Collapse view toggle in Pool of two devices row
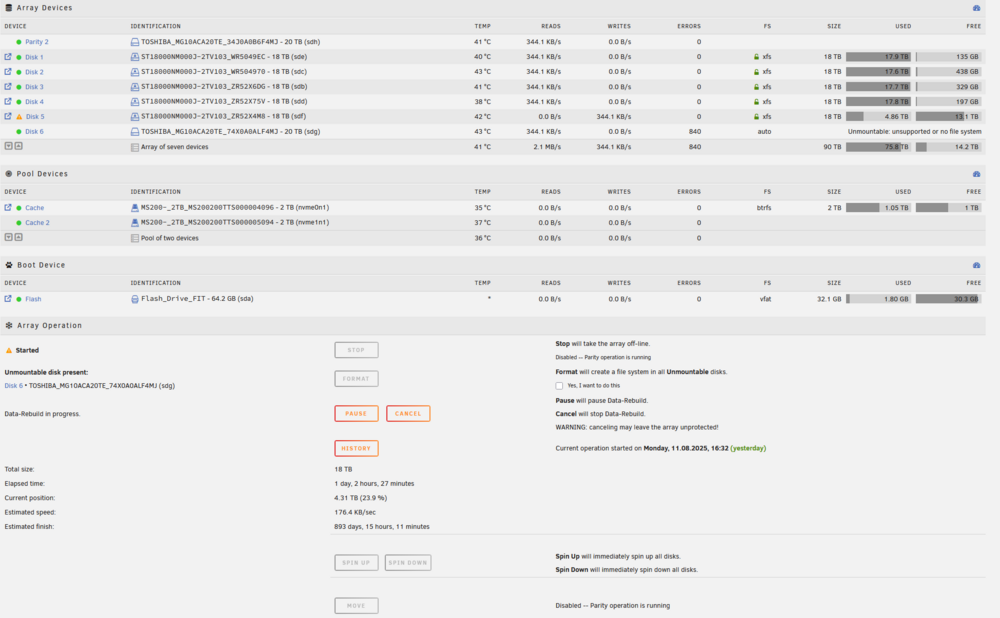Image resolution: width=1000 pixels, height=618 pixels. (x=8, y=237)
